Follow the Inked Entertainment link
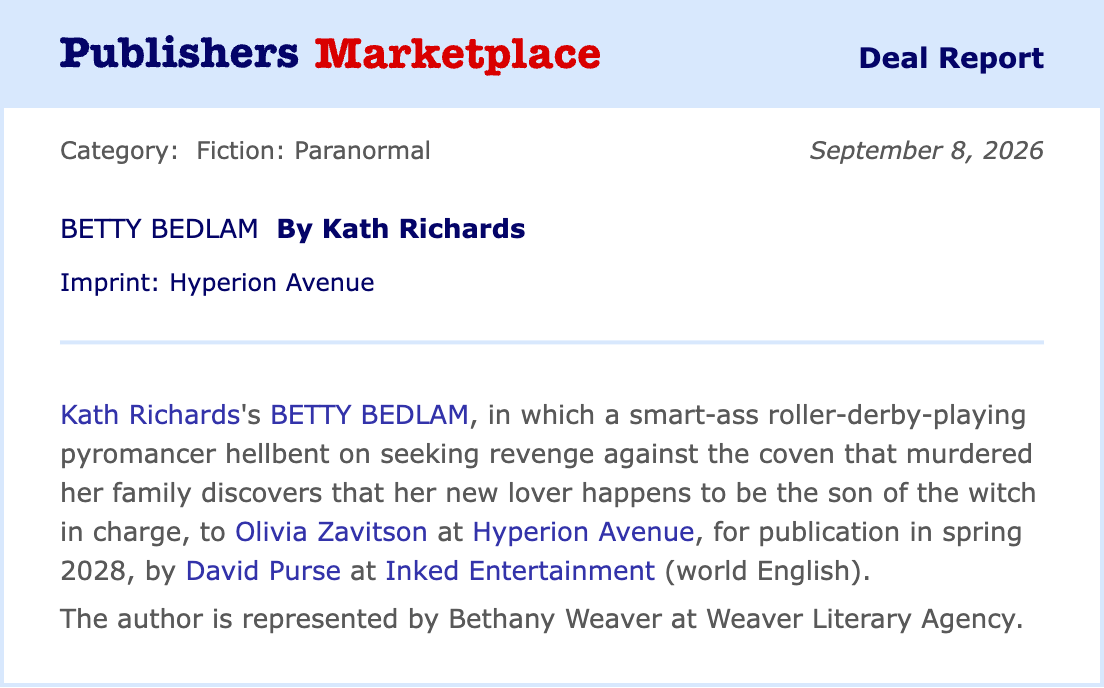Image resolution: width=1104 pixels, height=688 pixels. tap(520, 570)
